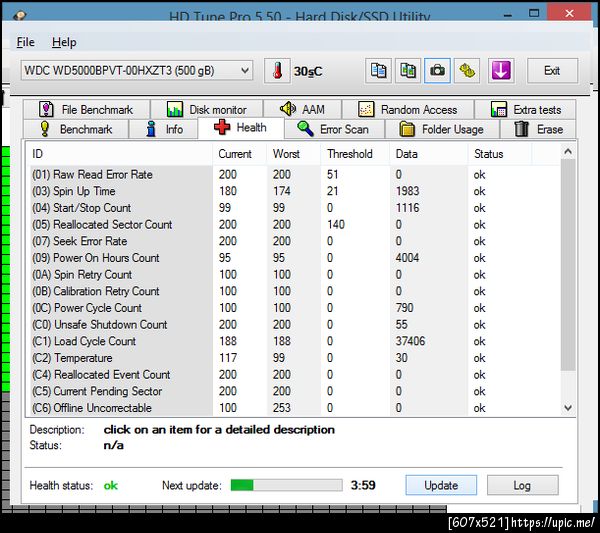Select Reallocated Event Count row
Image resolution: width=600 pixels, height=533 pixels.
(x=295, y=374)
